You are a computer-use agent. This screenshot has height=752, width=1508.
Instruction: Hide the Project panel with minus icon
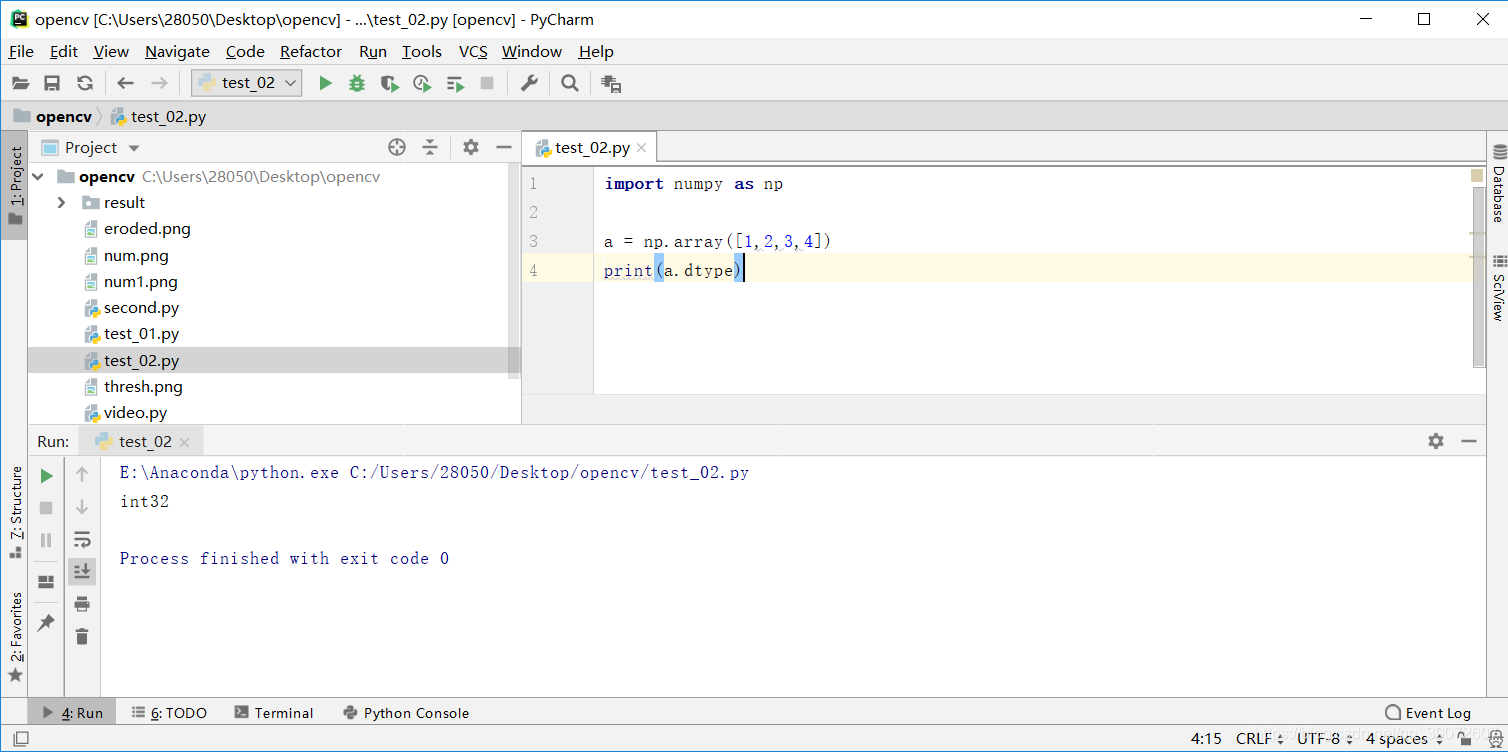(503, 147)
